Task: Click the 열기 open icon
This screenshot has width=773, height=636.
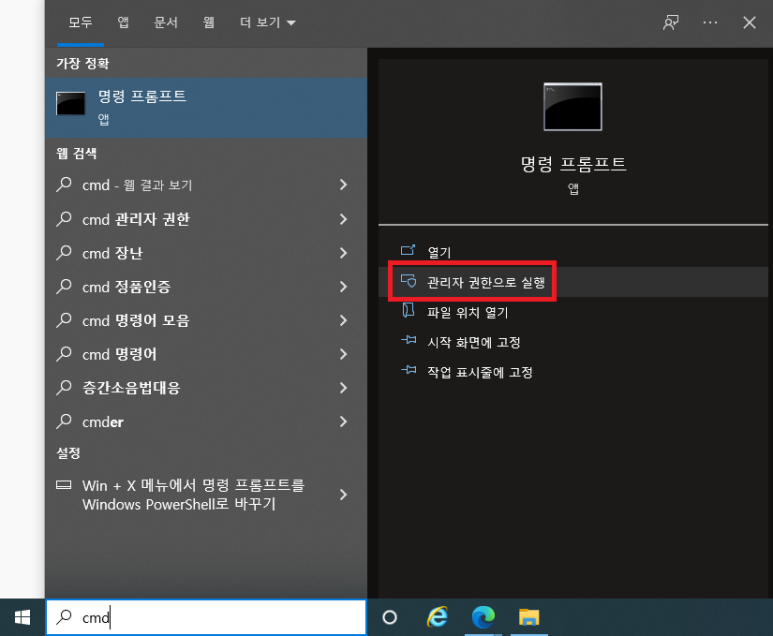Action: pos(408,250)
